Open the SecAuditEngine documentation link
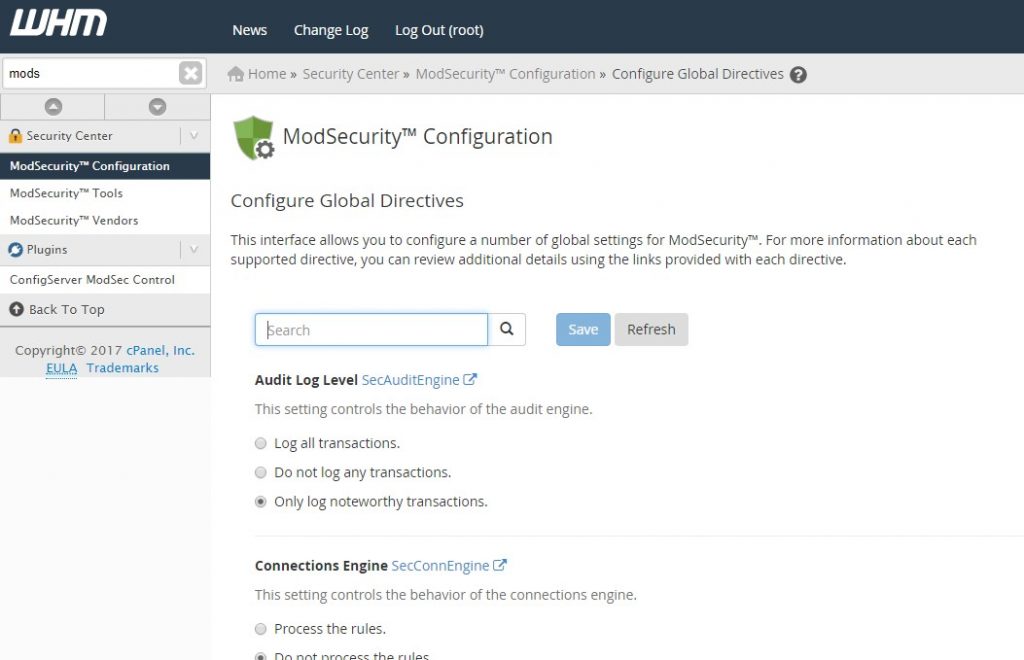The height and width of the screenshot is (660, 1024). 411,380
